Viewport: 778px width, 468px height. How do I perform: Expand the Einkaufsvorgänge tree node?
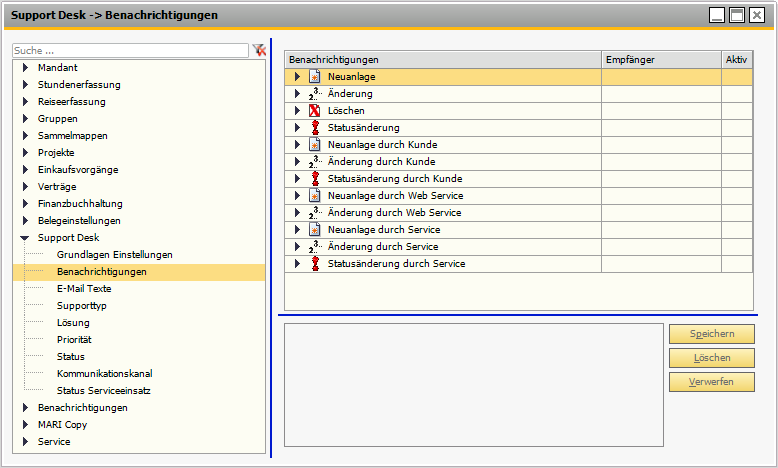coord(25,169)
